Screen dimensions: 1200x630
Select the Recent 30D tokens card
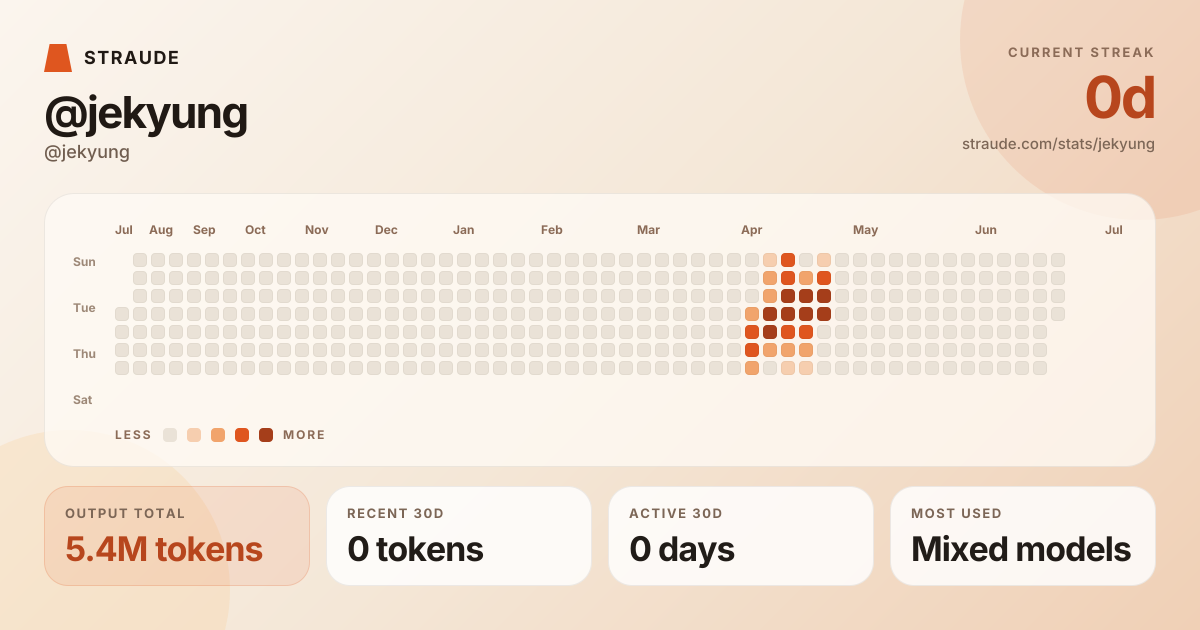coord(459,536)
